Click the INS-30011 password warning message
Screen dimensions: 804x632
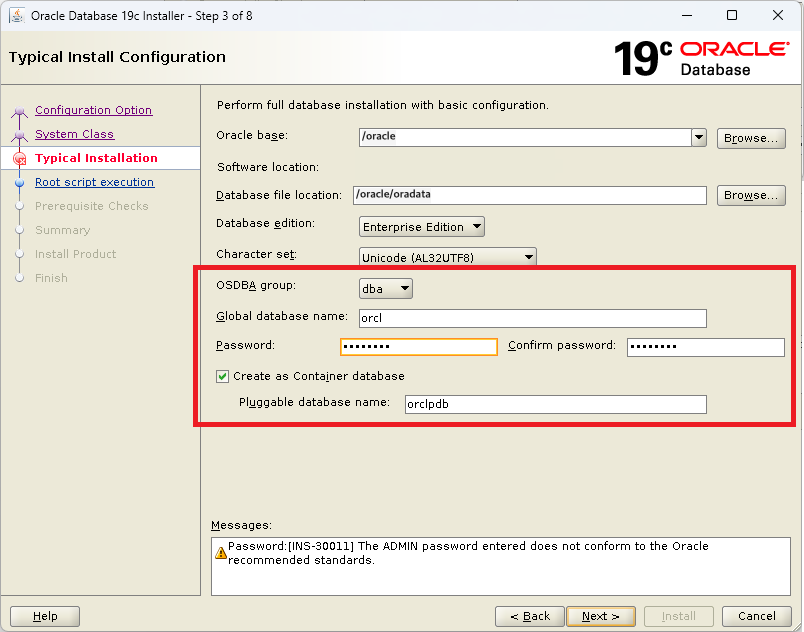point(468,553)
